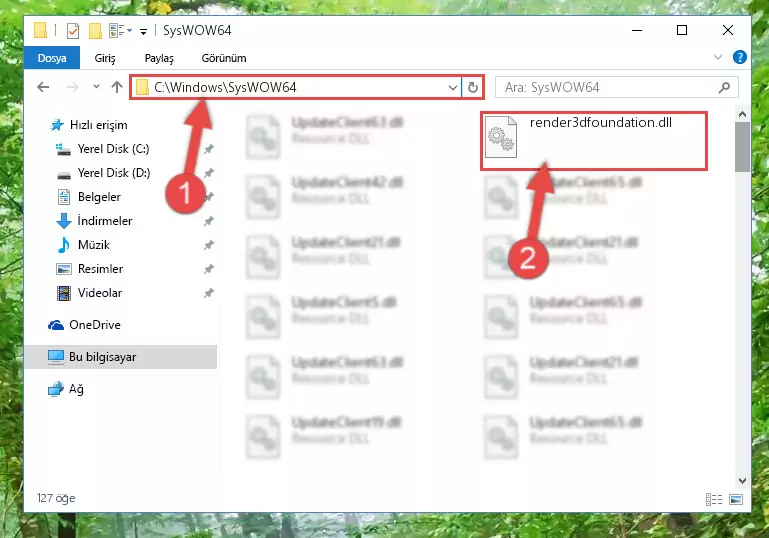Open the address bar history dropdown
The image size is (769, 538).
click(453, 88)
